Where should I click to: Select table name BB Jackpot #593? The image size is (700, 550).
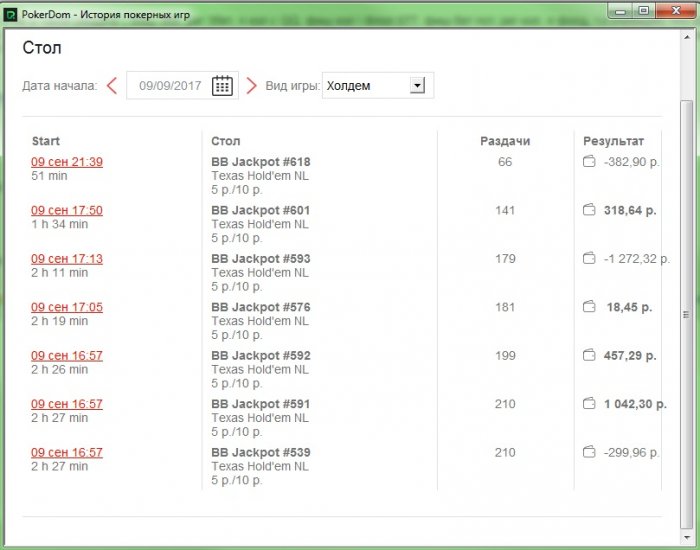pos(261,258)
